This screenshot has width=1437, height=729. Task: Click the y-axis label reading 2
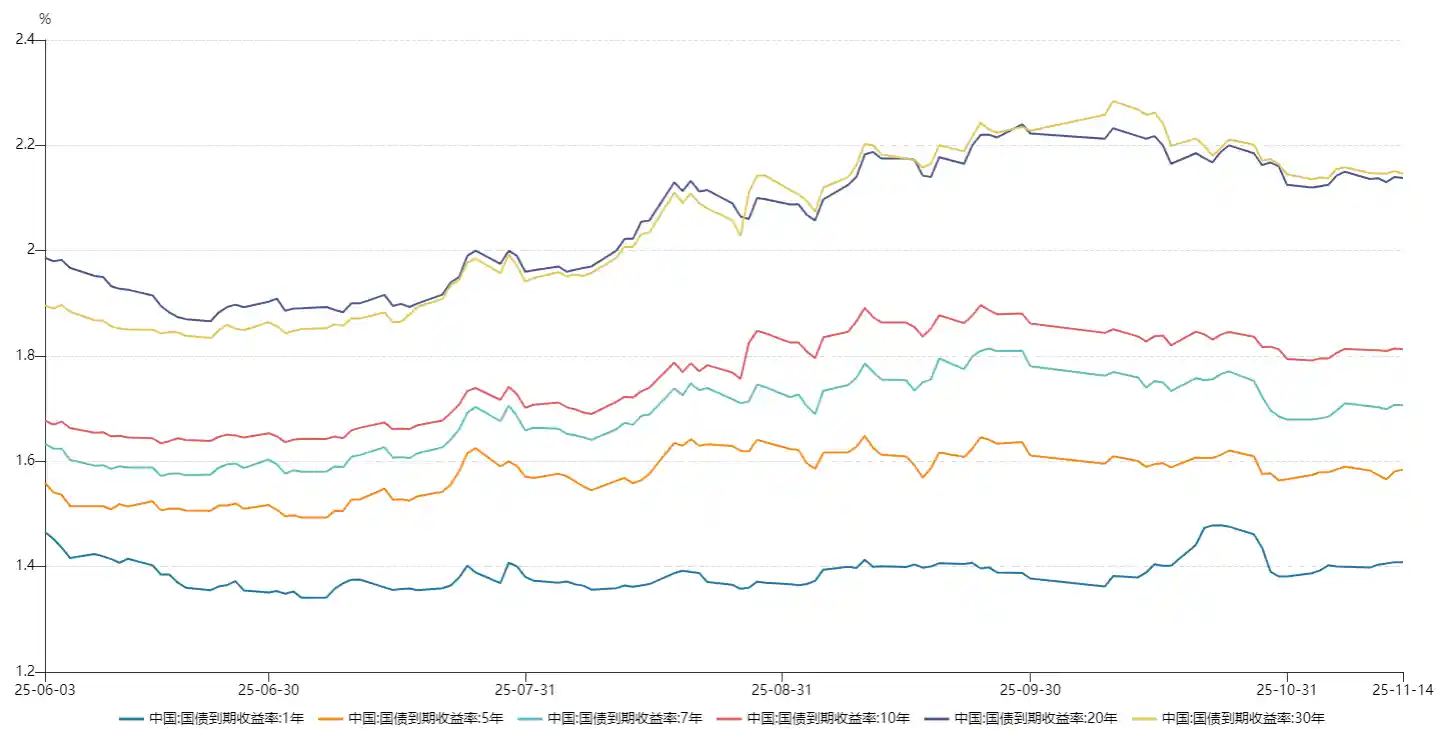pos(31,250)
